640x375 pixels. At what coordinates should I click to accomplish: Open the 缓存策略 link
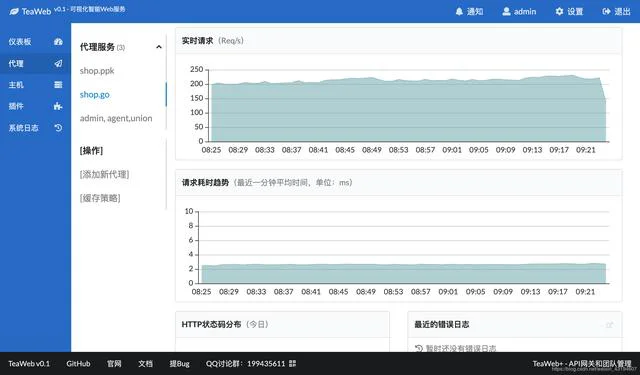click(x=100, y=198)
